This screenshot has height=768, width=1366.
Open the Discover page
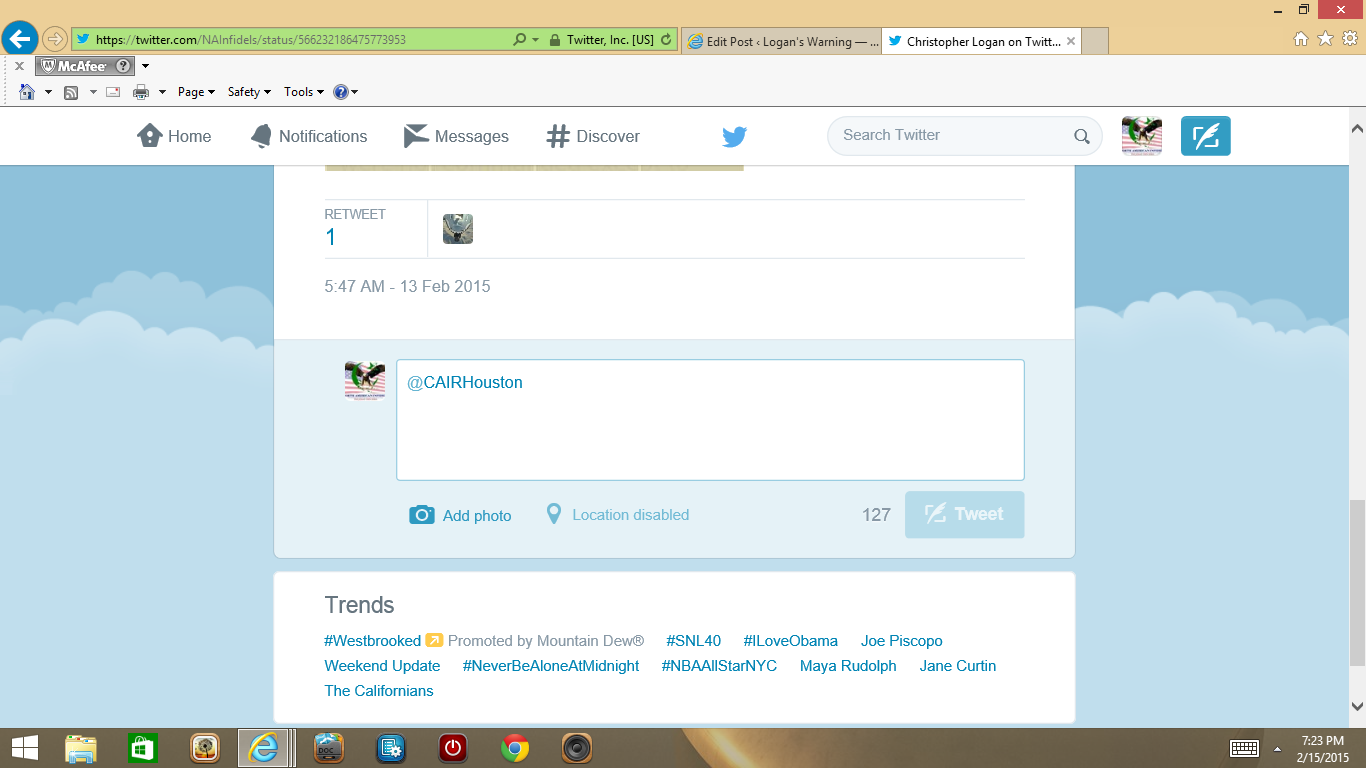click(593, 136)
